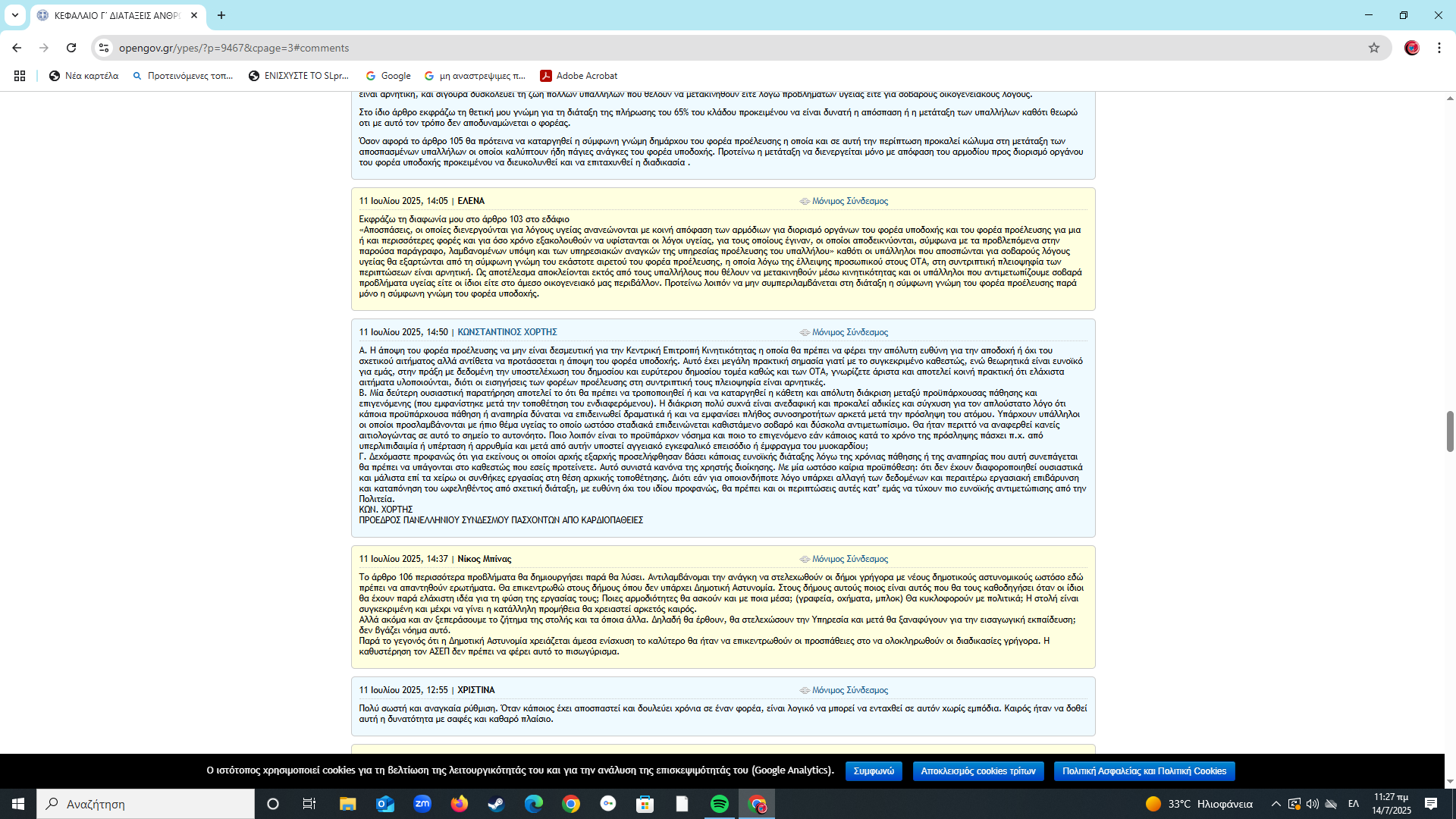Screen dimensions: 1456x819
Task: Click the forward navigation arrow
Action: 44,48
